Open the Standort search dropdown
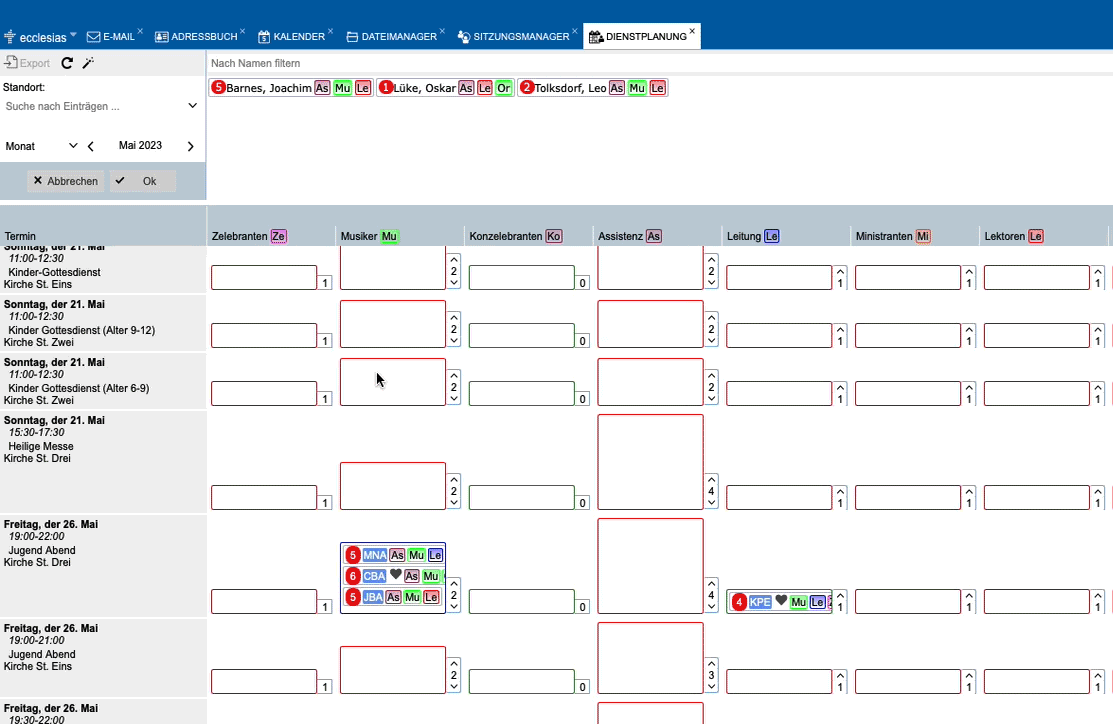Screen dimensions: 1113x724 click(x=193, y=106)
